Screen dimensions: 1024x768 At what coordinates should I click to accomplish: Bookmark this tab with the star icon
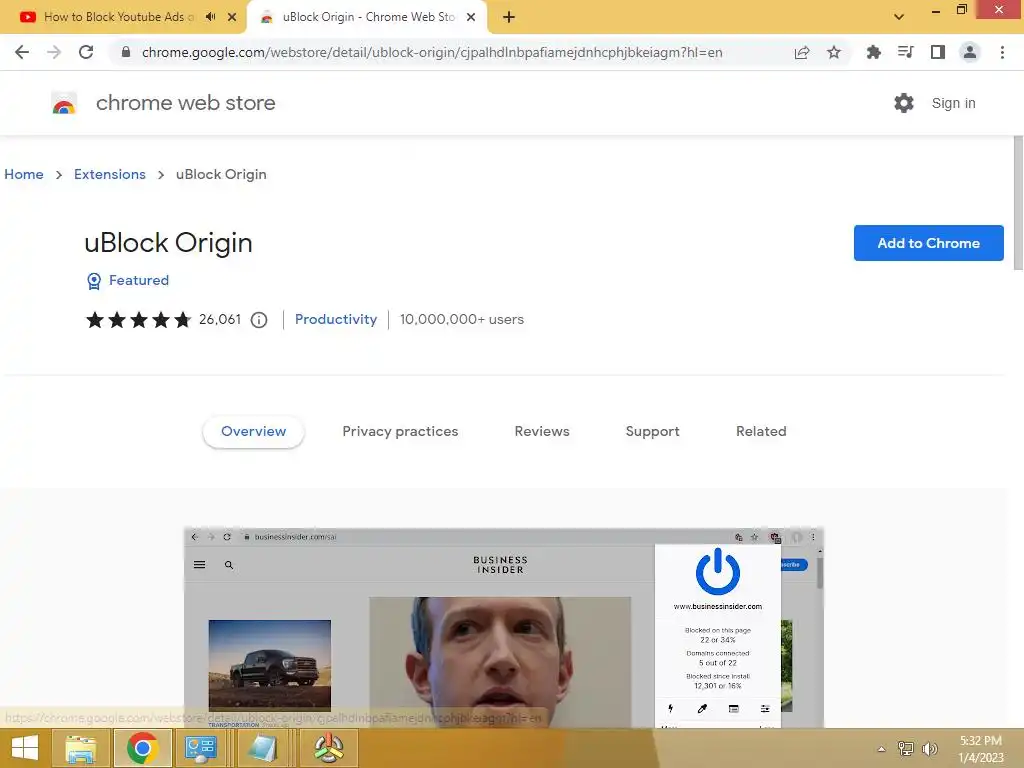pyautogui.click(x=834, y=52)
